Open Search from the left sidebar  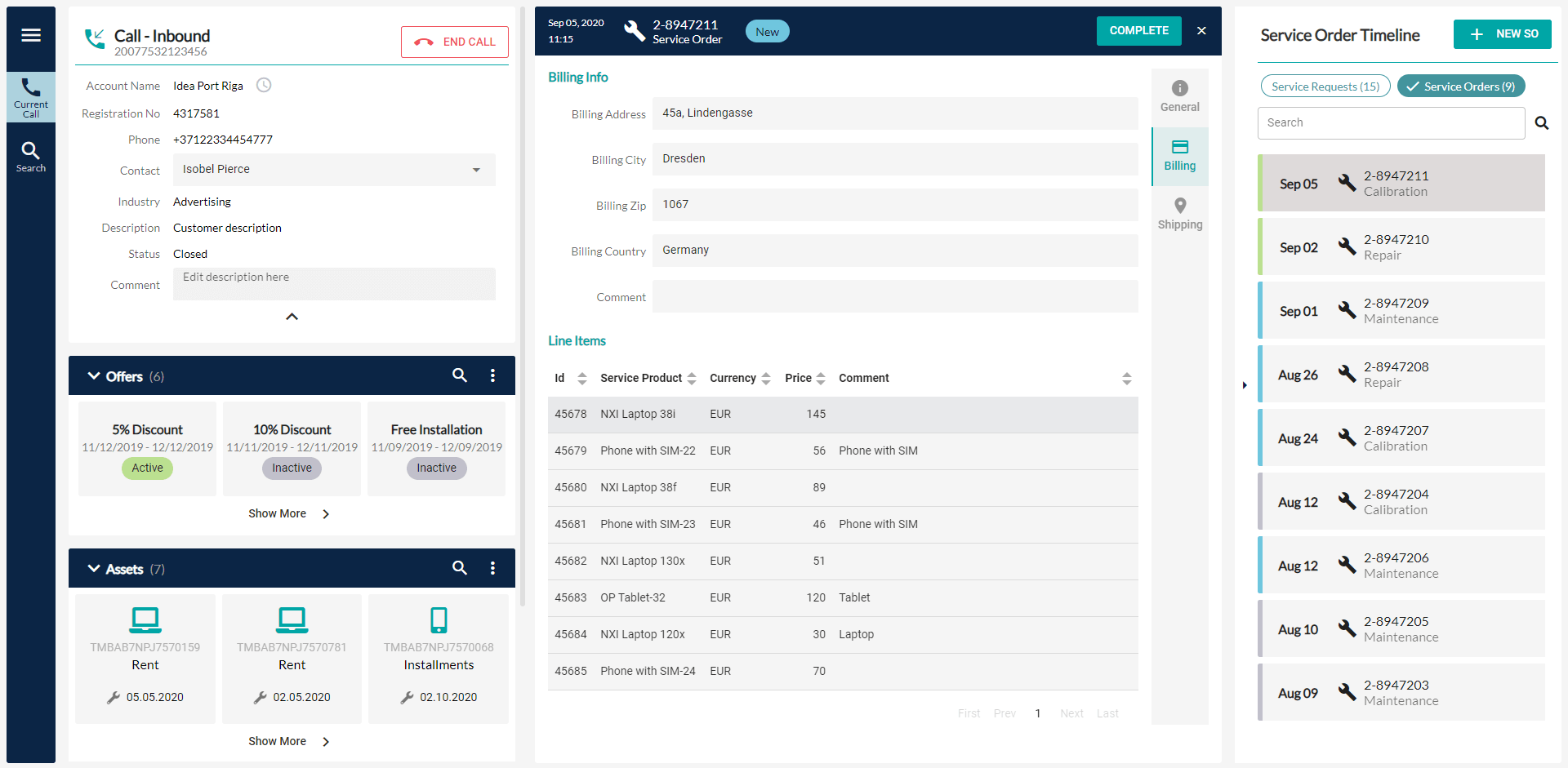(x=30, y=155)
